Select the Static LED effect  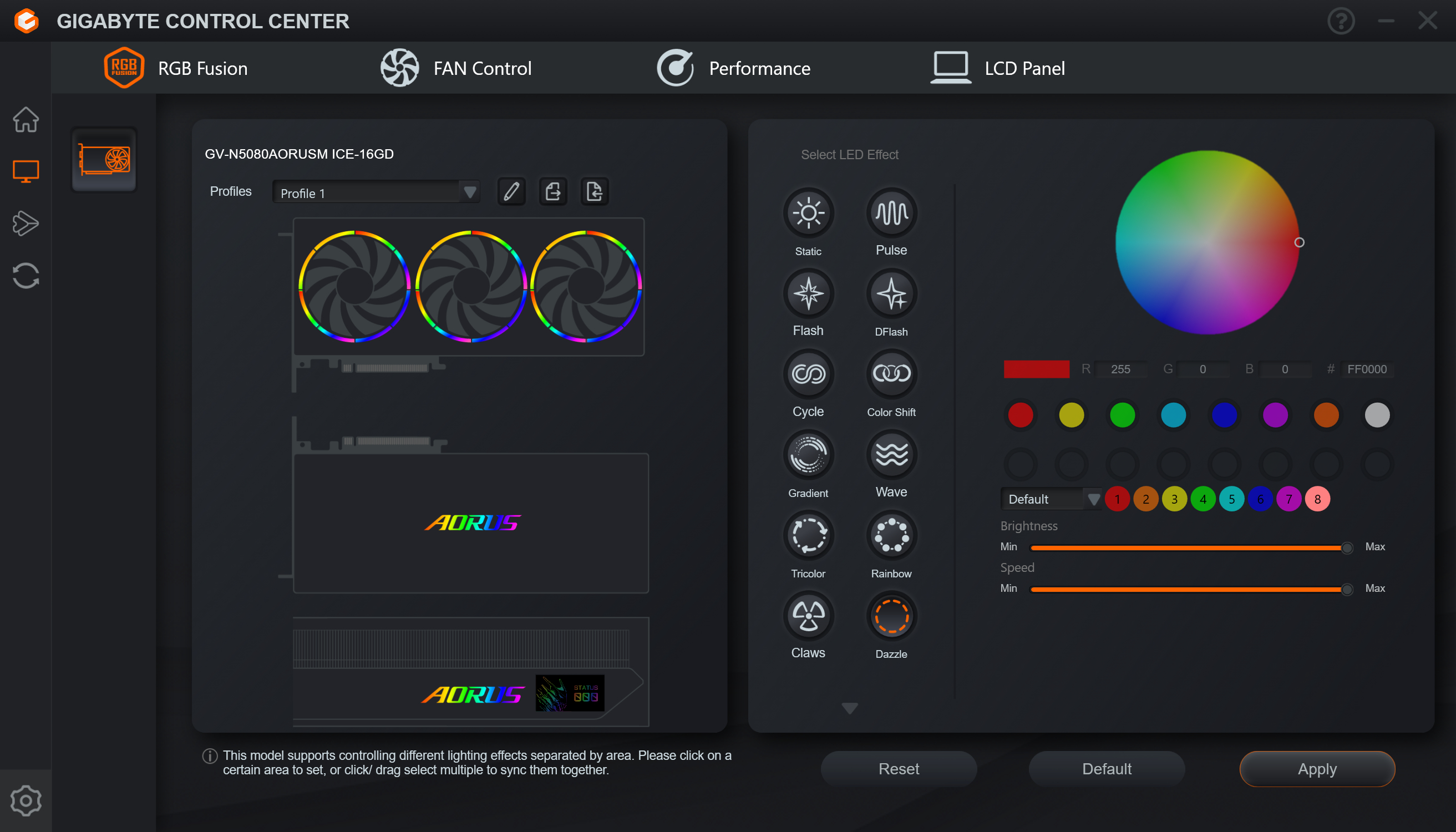tap(808, 213)
